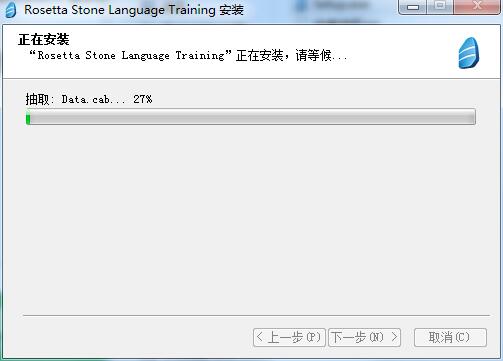
Task: Click the “Rosetta Stone Language Training”正在安装，请等候 message
Action: click(188, 56)
